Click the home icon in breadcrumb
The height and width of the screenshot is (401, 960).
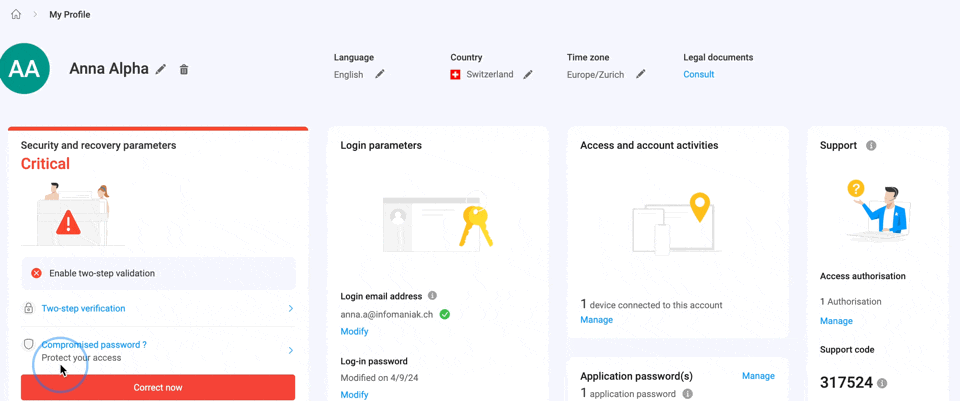(x=16, y=14)
